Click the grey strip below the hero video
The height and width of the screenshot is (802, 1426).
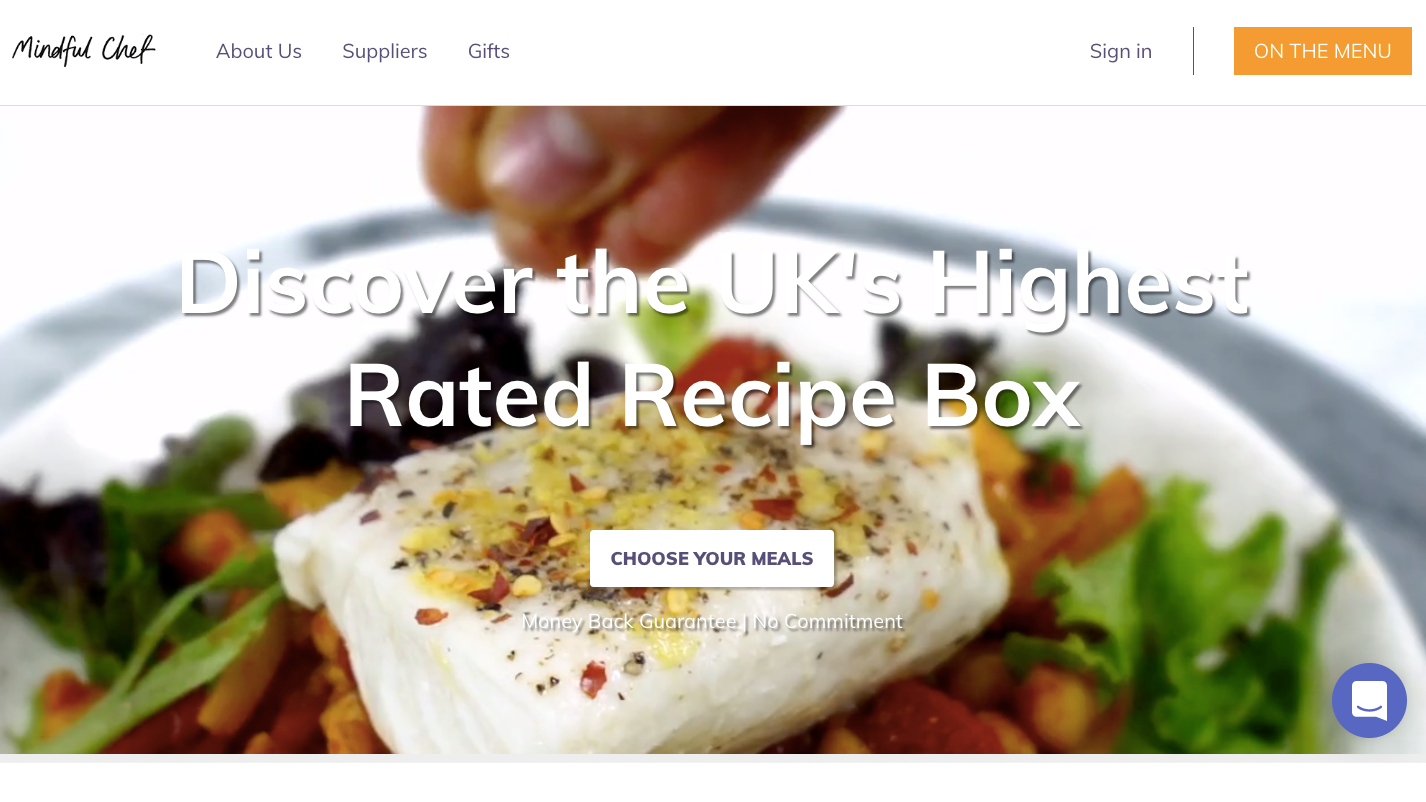point(713,758)
